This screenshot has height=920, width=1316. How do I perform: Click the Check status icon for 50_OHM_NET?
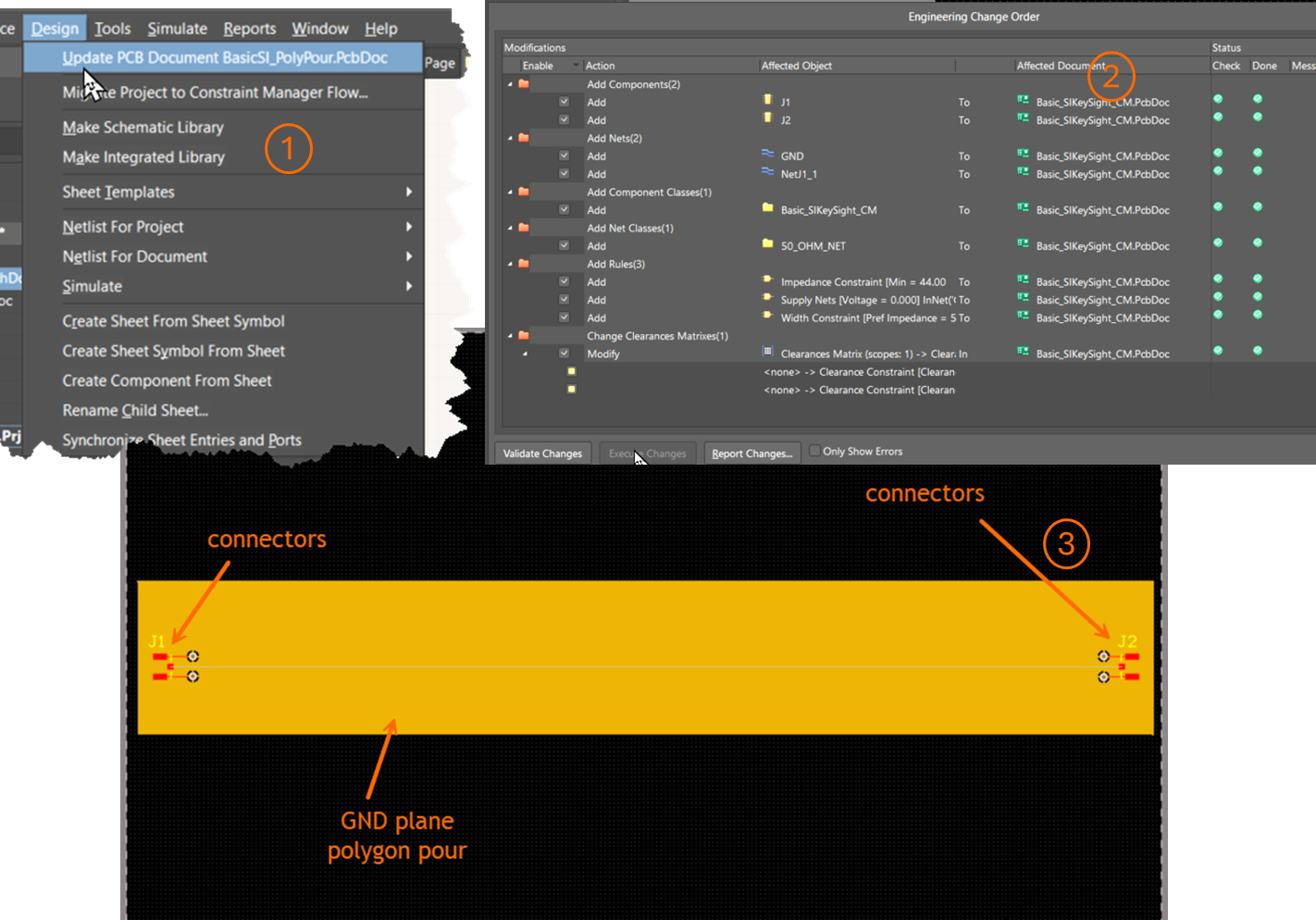(1218, 242)
